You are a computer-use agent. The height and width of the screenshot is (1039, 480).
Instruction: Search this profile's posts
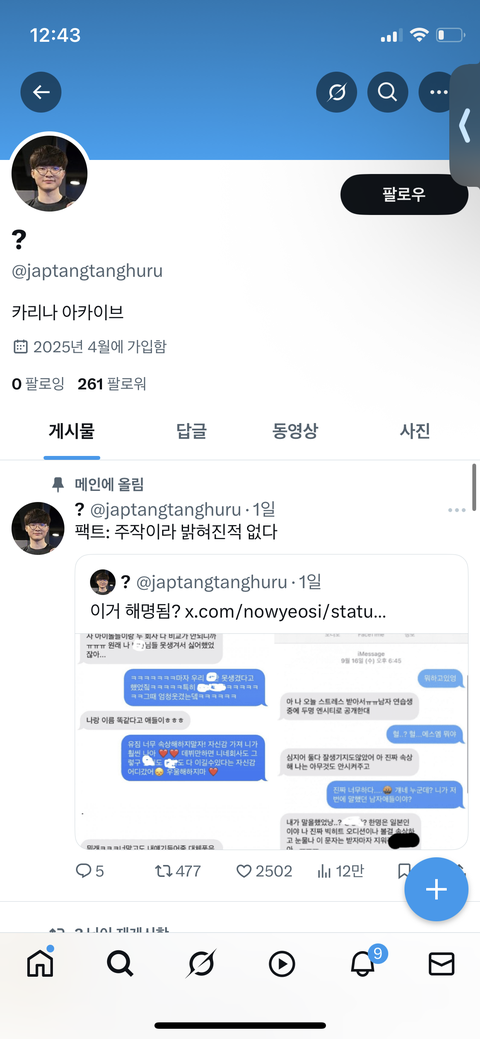tap(387, 91)
